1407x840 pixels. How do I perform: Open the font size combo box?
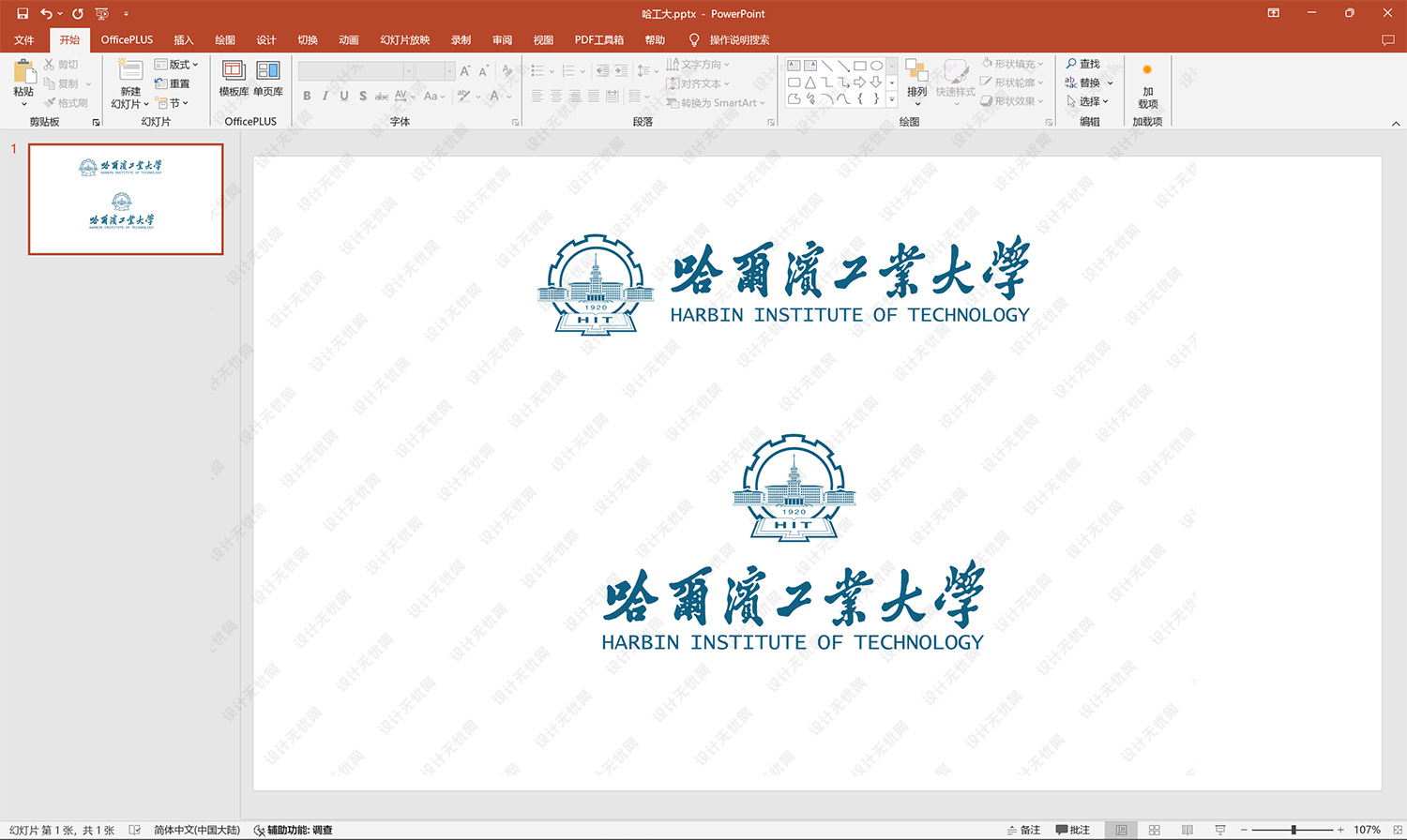pyautogui.click(x=435, y=71)
